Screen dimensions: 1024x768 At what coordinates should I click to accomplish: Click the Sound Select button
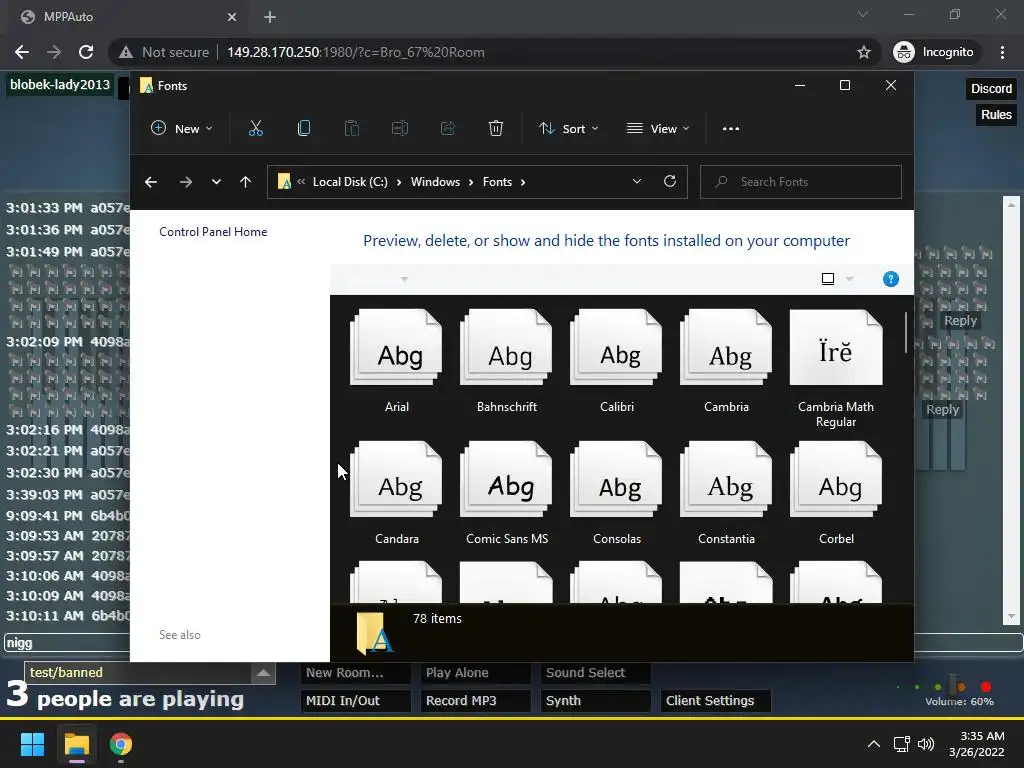(596, 673)
